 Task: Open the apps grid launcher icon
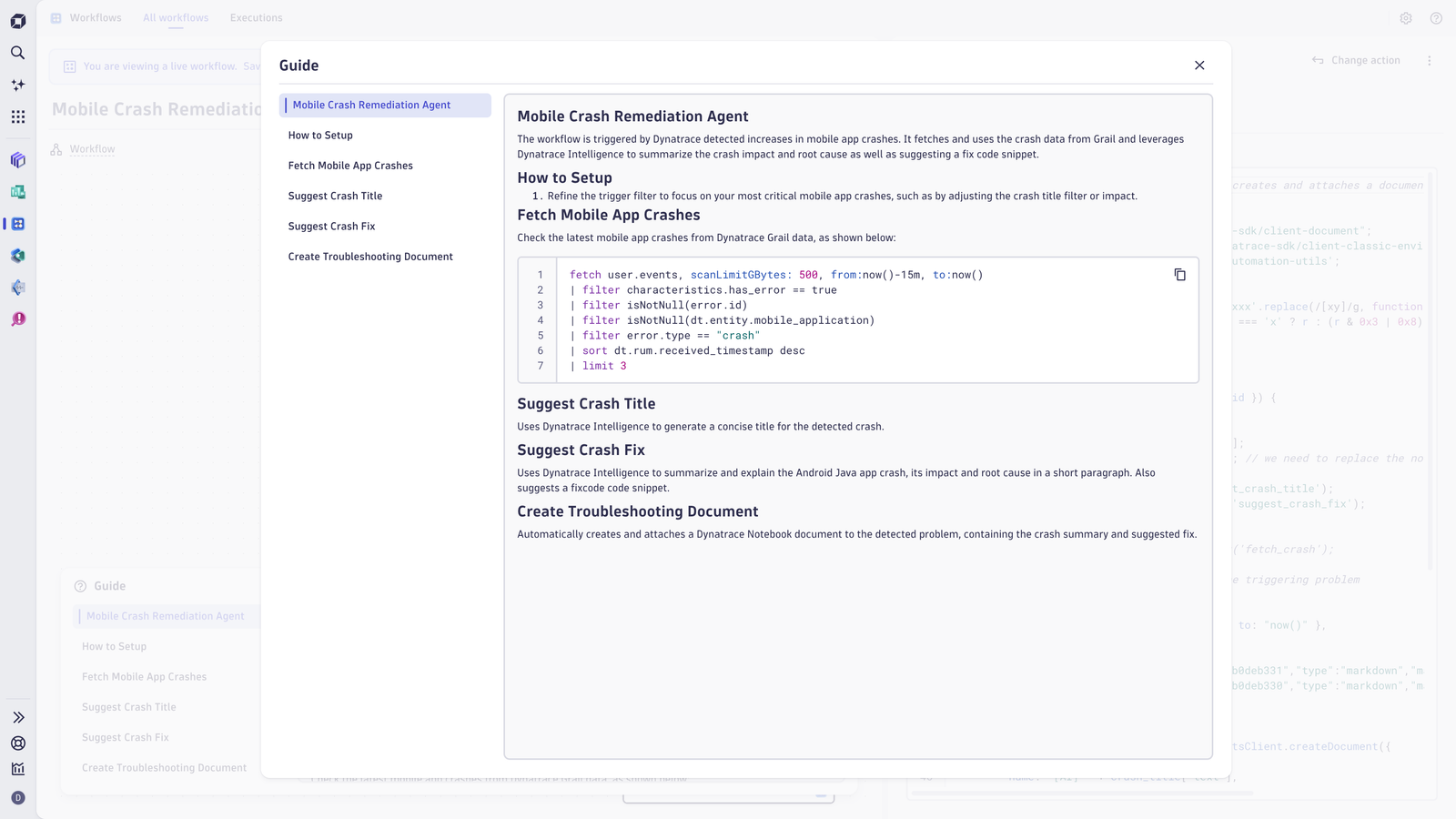(x=17, y=116)
